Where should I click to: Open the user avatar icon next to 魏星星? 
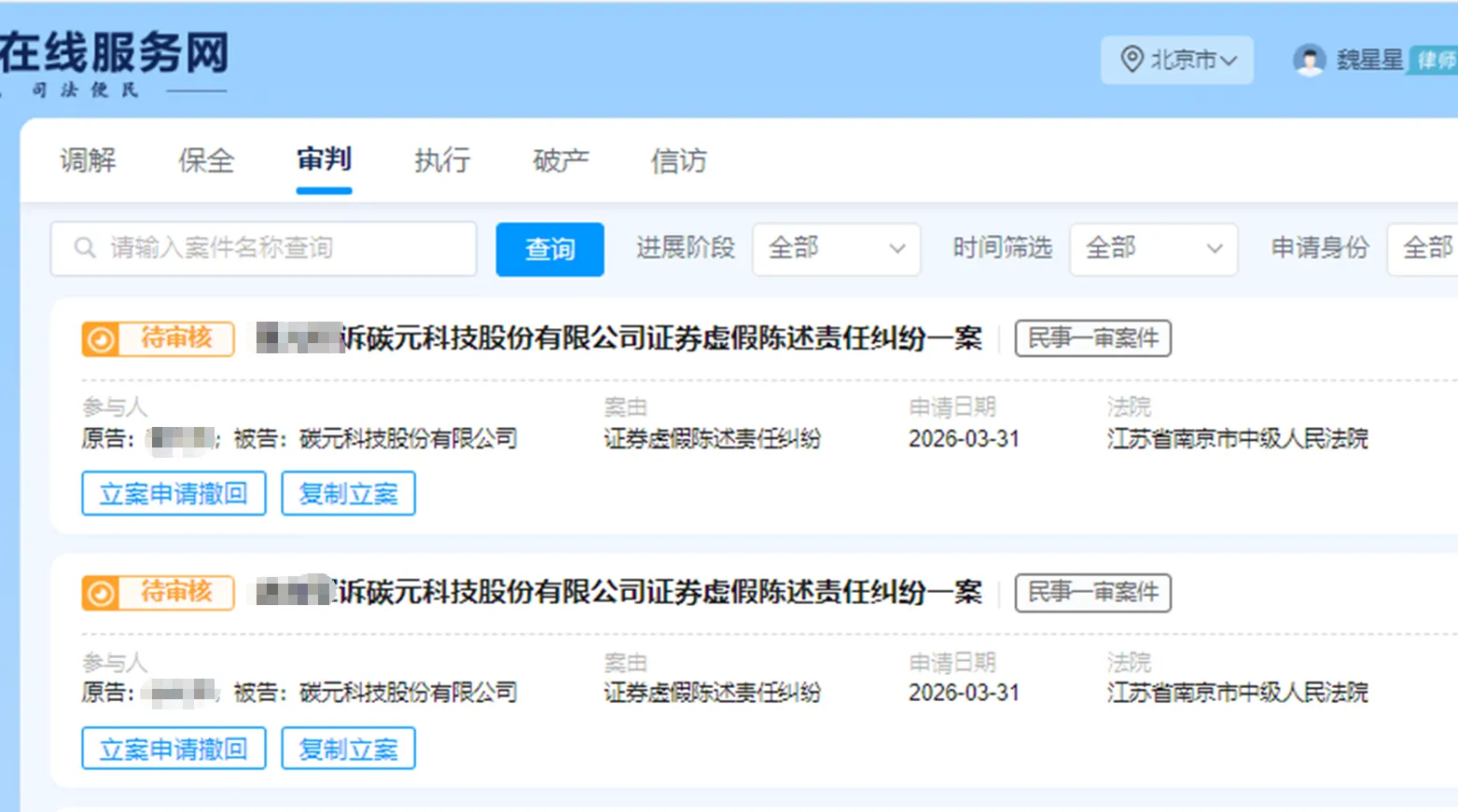(1310, 60)
